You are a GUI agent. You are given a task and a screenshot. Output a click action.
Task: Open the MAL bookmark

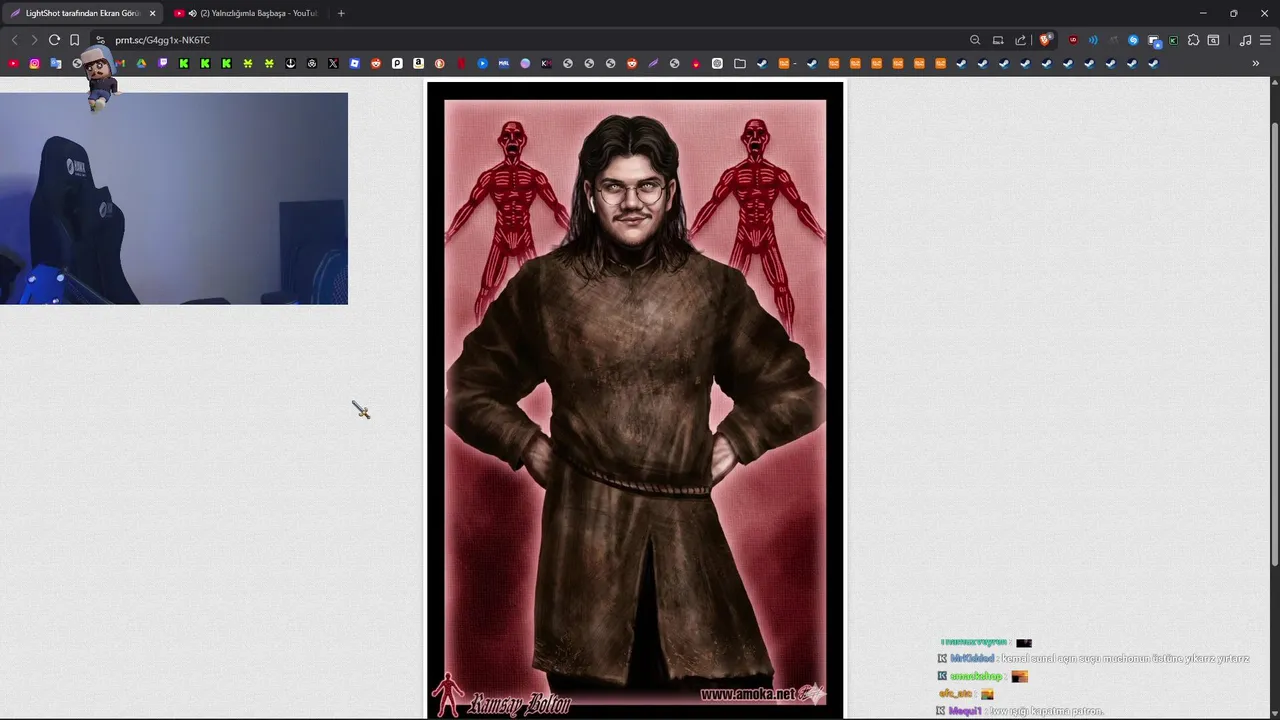tap(503, 63)
